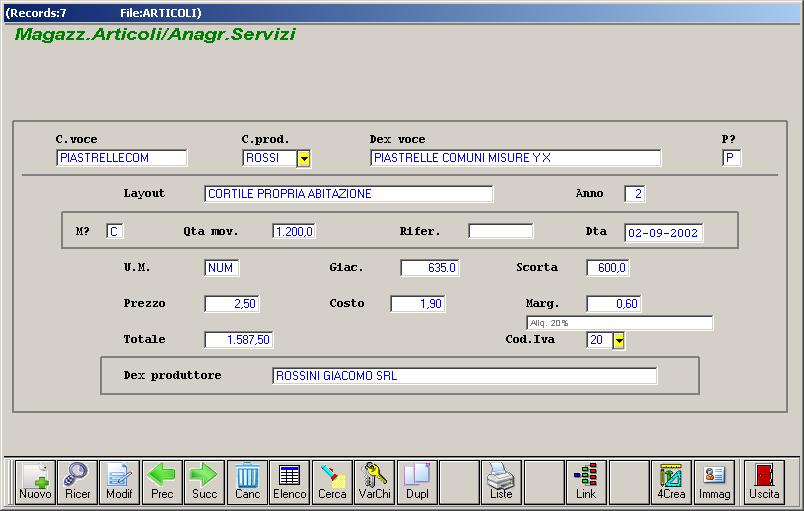Viewport: 804px width, 511px height.
Task: Click the Nuovo toolbar icon
Action: click(x=35, y=481)
